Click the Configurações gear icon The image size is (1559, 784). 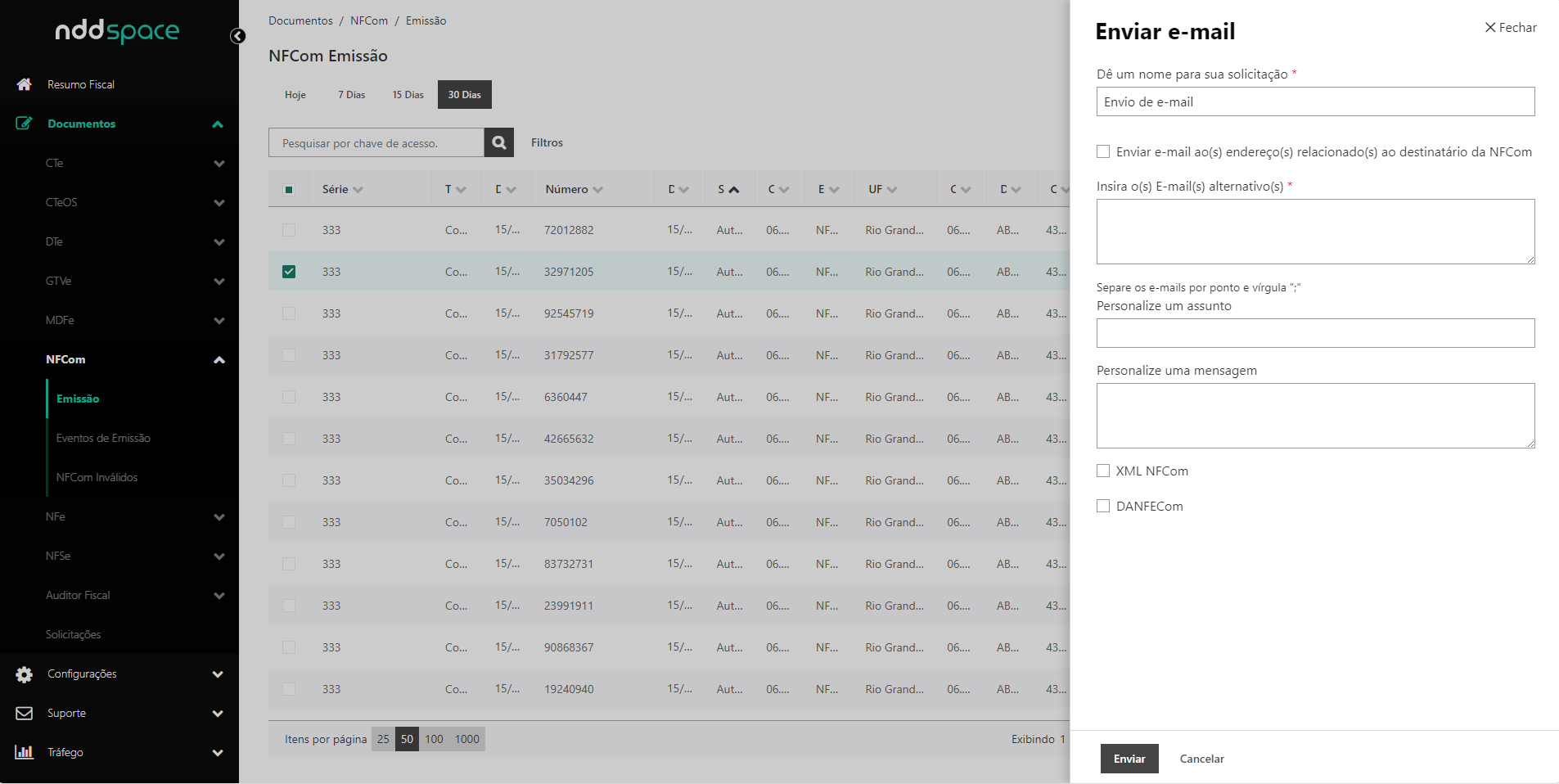coord(25,674)
